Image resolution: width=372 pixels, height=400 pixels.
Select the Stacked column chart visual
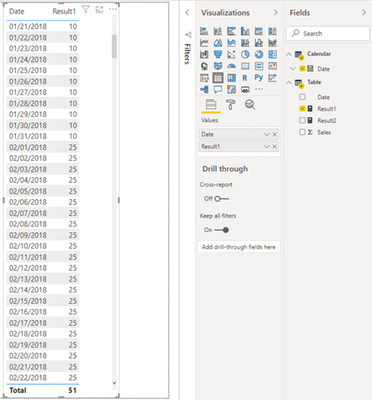click(x=218, y=31)
